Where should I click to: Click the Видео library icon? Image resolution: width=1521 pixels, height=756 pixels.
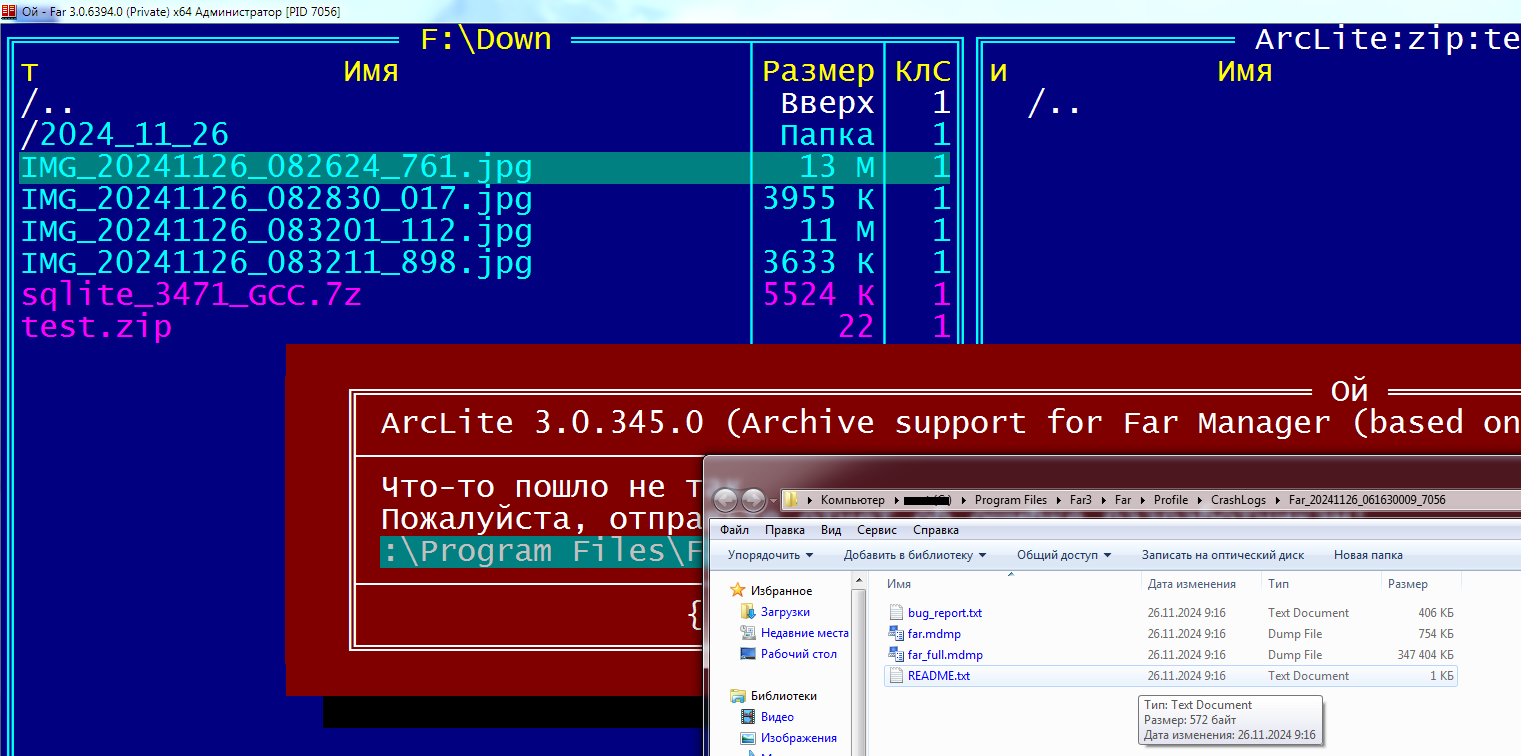[748, 716]
